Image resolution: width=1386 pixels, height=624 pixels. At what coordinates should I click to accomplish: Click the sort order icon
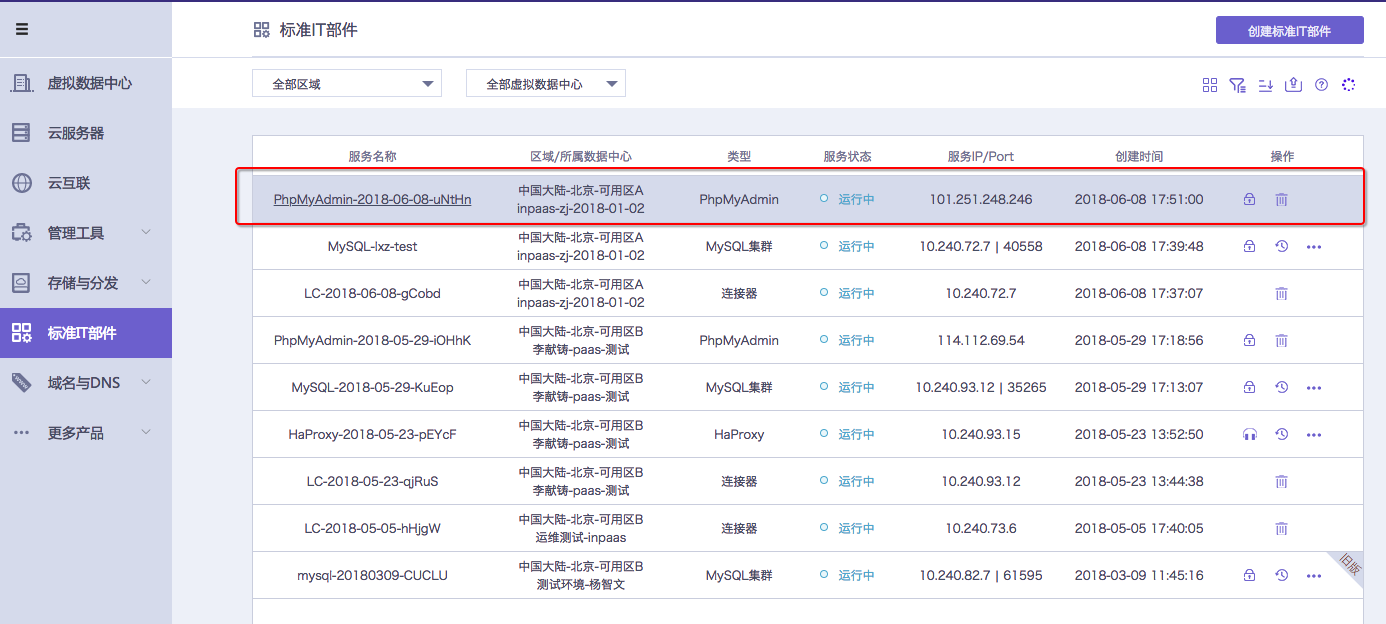pyautogui.click(x=1265, y=85)
